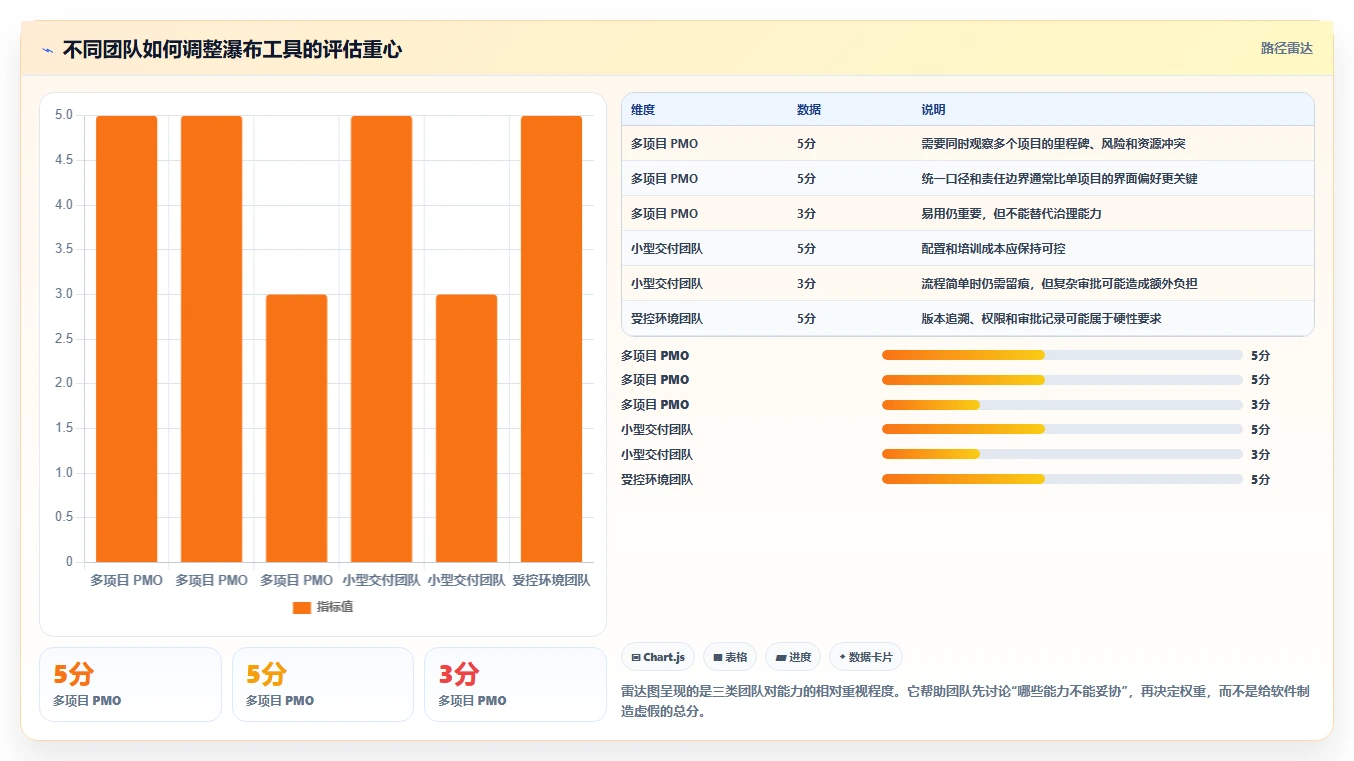The height and width of the screenshot is (761, 1354).
Task: Click the 表格 tag chip
Action: (x=730, y=657)
